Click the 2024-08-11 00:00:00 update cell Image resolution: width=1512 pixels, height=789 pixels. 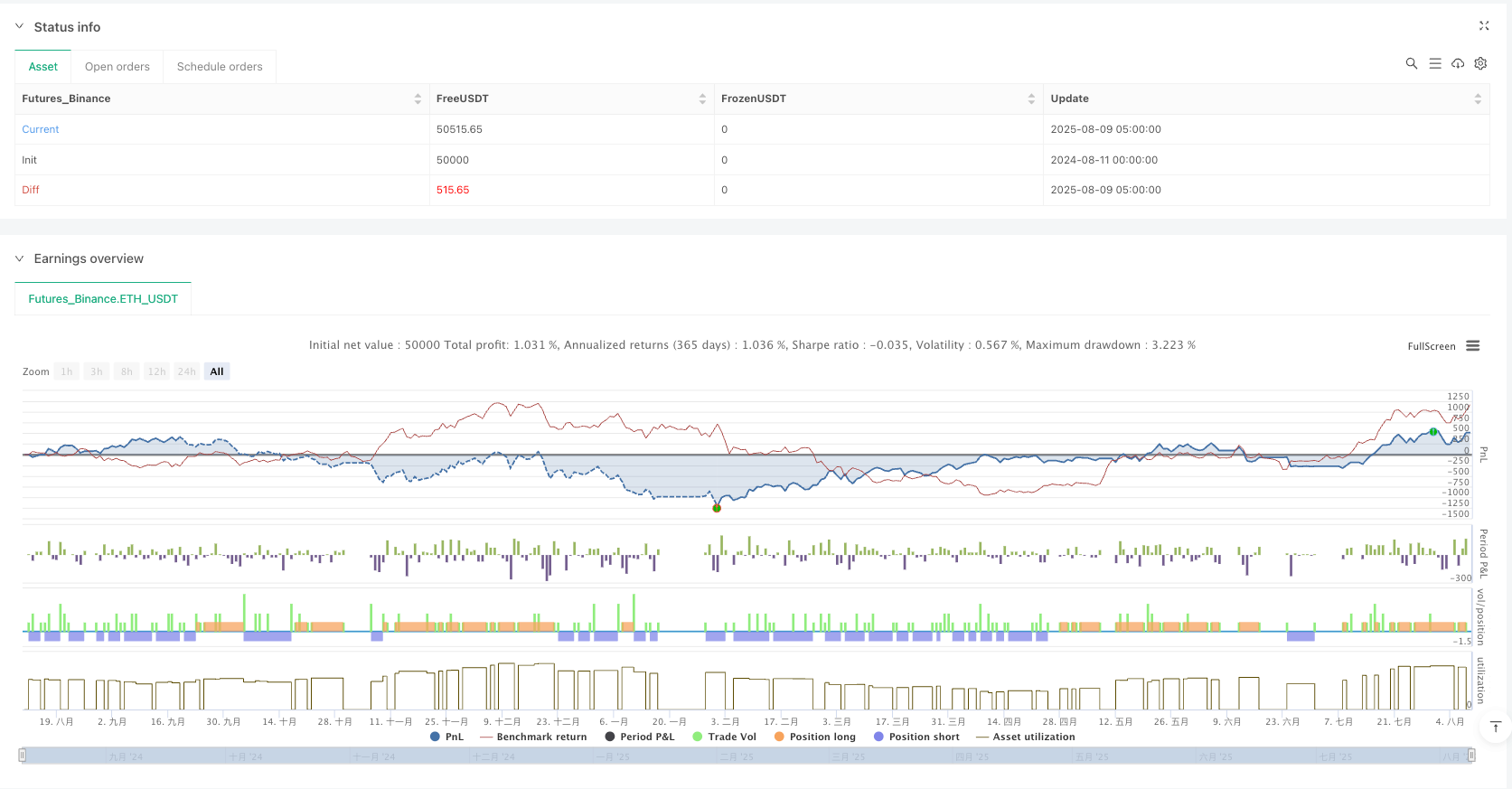pyautogui.click(x=1104, y=160)
